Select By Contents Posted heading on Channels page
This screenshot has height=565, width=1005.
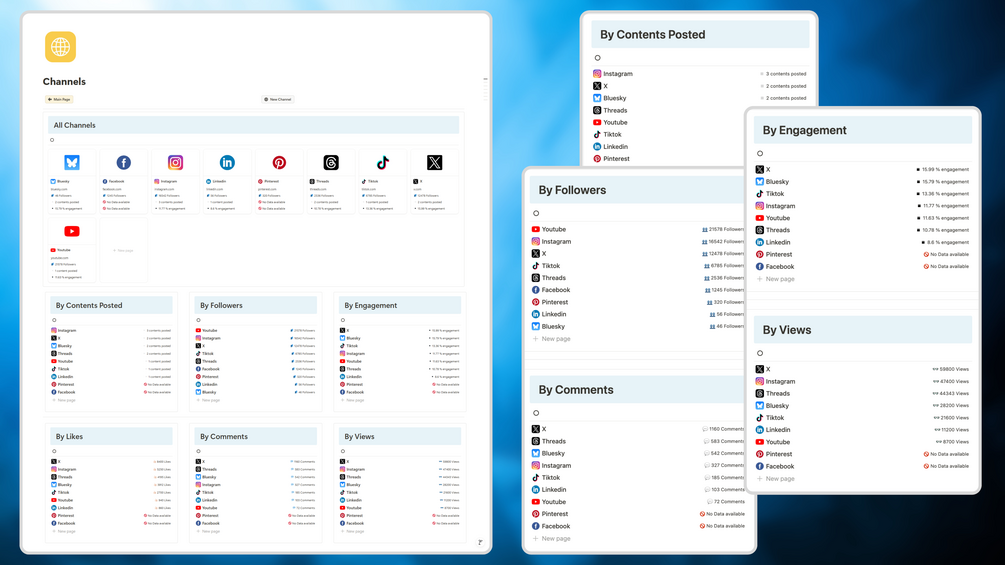click(x=89, y=306)
